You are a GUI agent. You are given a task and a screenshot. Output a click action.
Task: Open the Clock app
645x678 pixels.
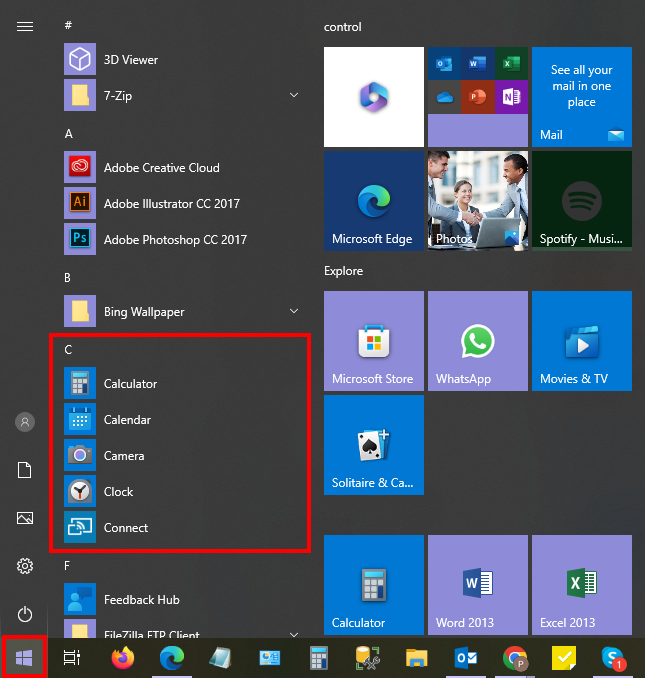click(181, 491)
